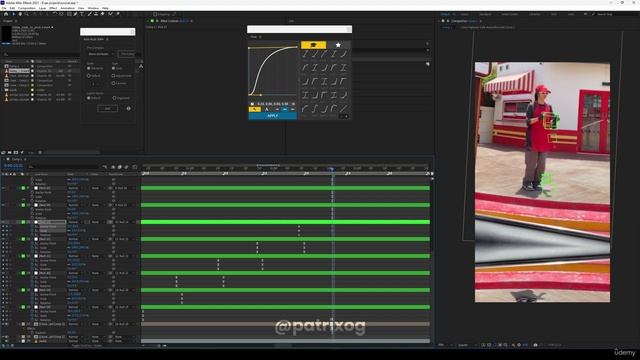Select the straight linear Flow preset curve
Screen dimensions: 640x360
click(x=344, y=109)
